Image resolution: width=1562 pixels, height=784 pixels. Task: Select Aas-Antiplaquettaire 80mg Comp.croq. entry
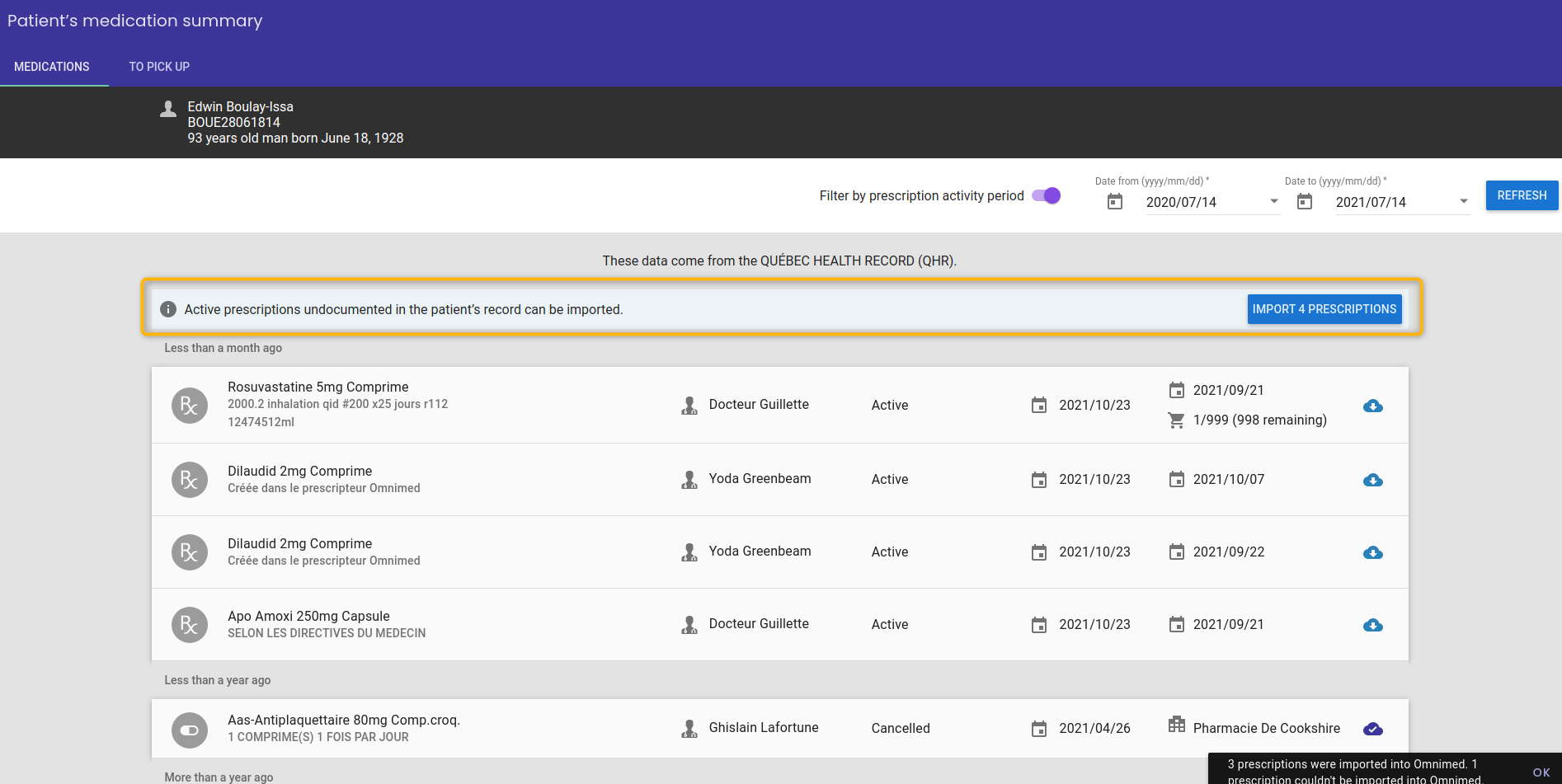[x=780, y=729]
